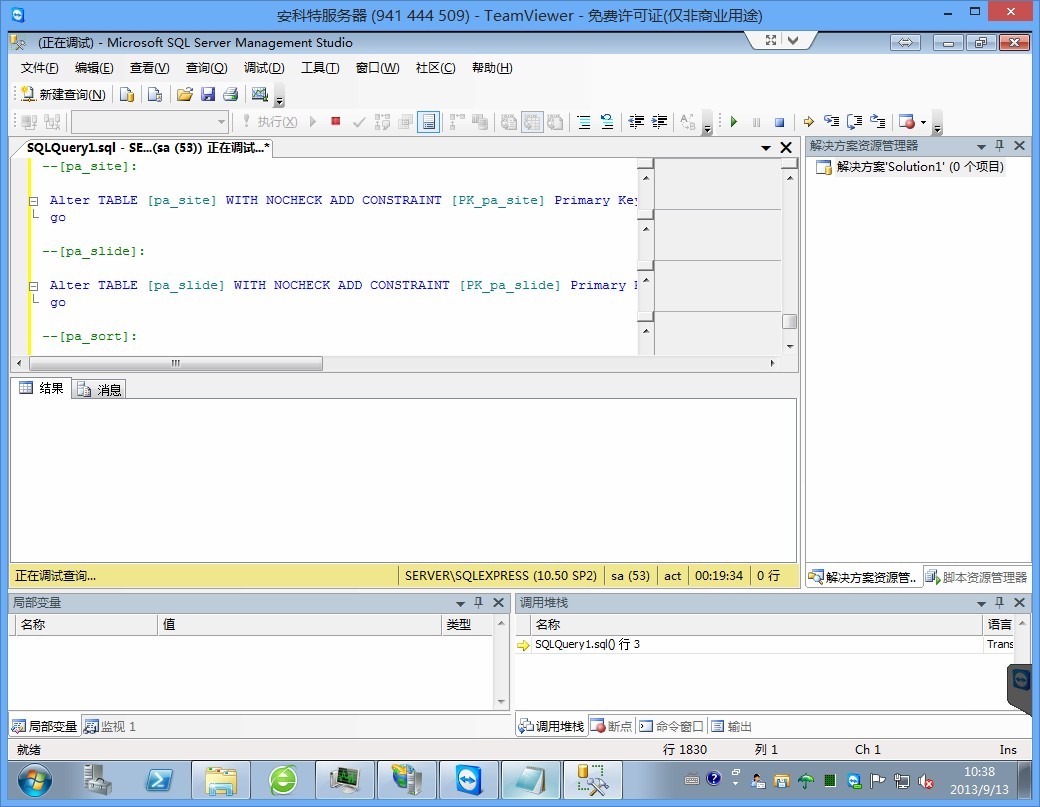Click the Open File folder icon

(x=184, y=94)
